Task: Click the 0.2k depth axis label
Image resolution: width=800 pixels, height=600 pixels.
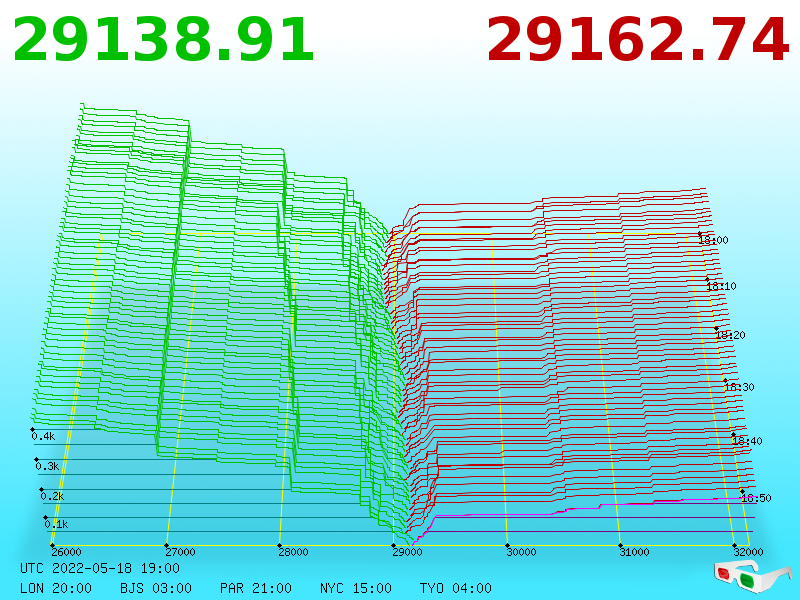Action: [x=52, y=496]
